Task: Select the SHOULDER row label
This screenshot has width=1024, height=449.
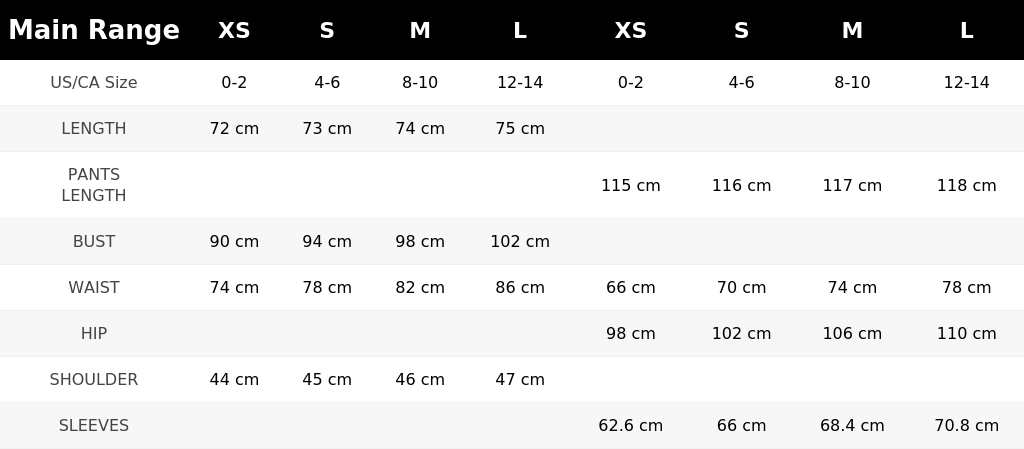Action: 94,379
